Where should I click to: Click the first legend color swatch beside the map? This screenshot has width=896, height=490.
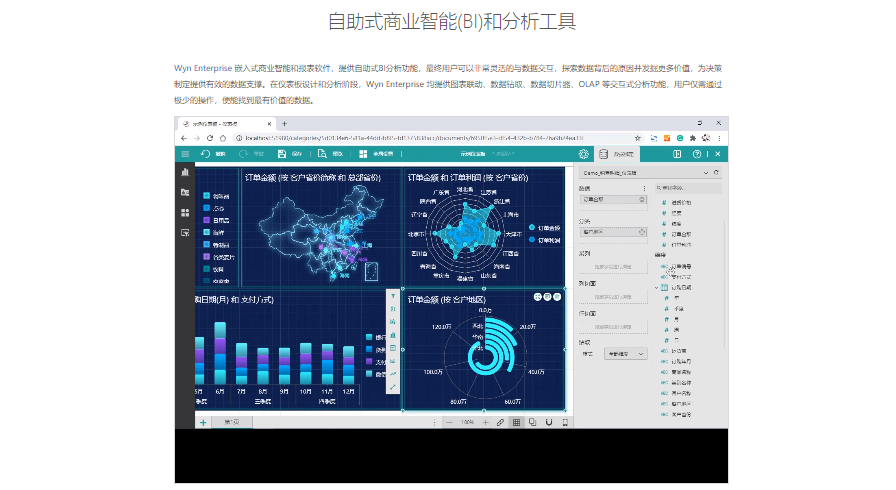207,196
